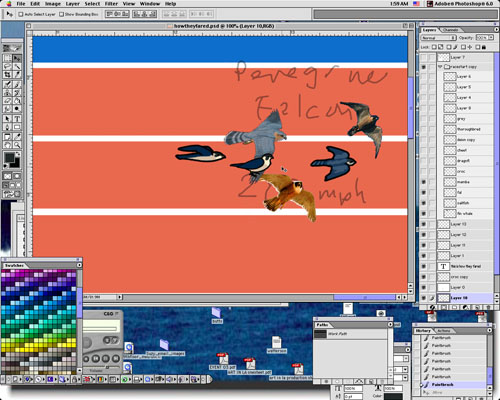The image size is (500, 400).
Task: Enable the Show Bounding Box checkbox
Action: click(x=61, y=14)
